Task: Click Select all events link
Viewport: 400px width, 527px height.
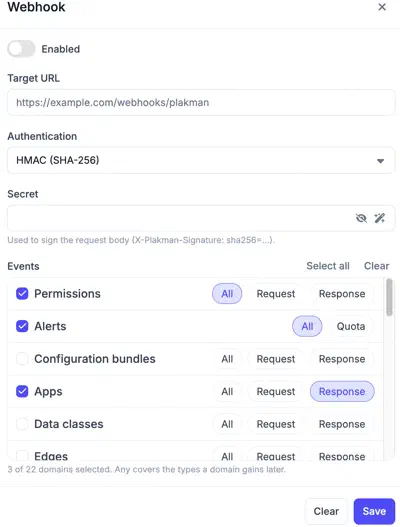Action: point(328,266)
